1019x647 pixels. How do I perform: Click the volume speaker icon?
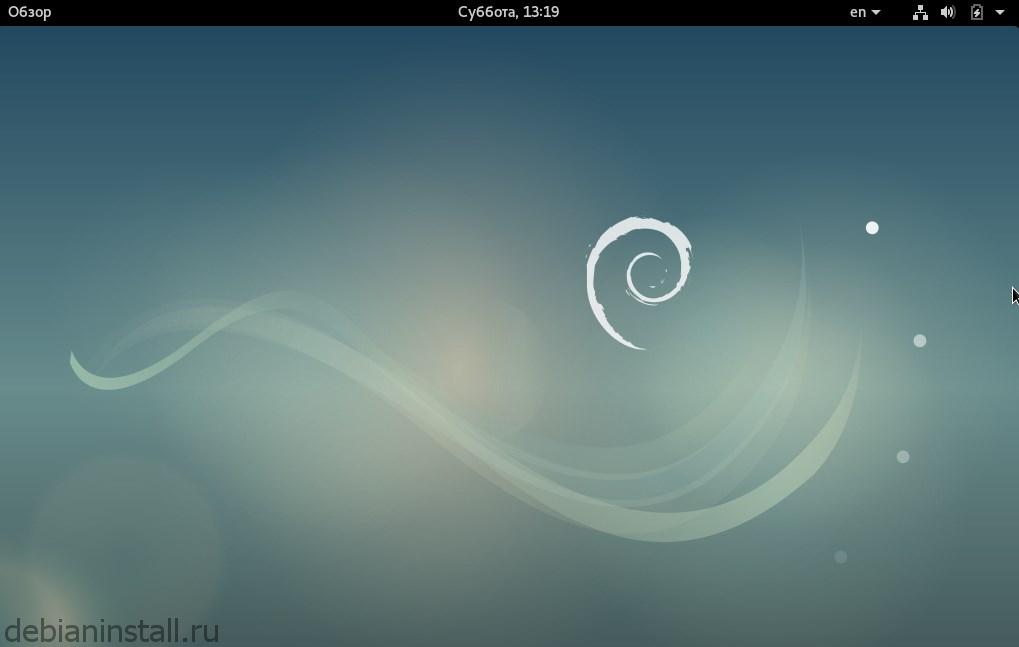[x=948, y=12]
